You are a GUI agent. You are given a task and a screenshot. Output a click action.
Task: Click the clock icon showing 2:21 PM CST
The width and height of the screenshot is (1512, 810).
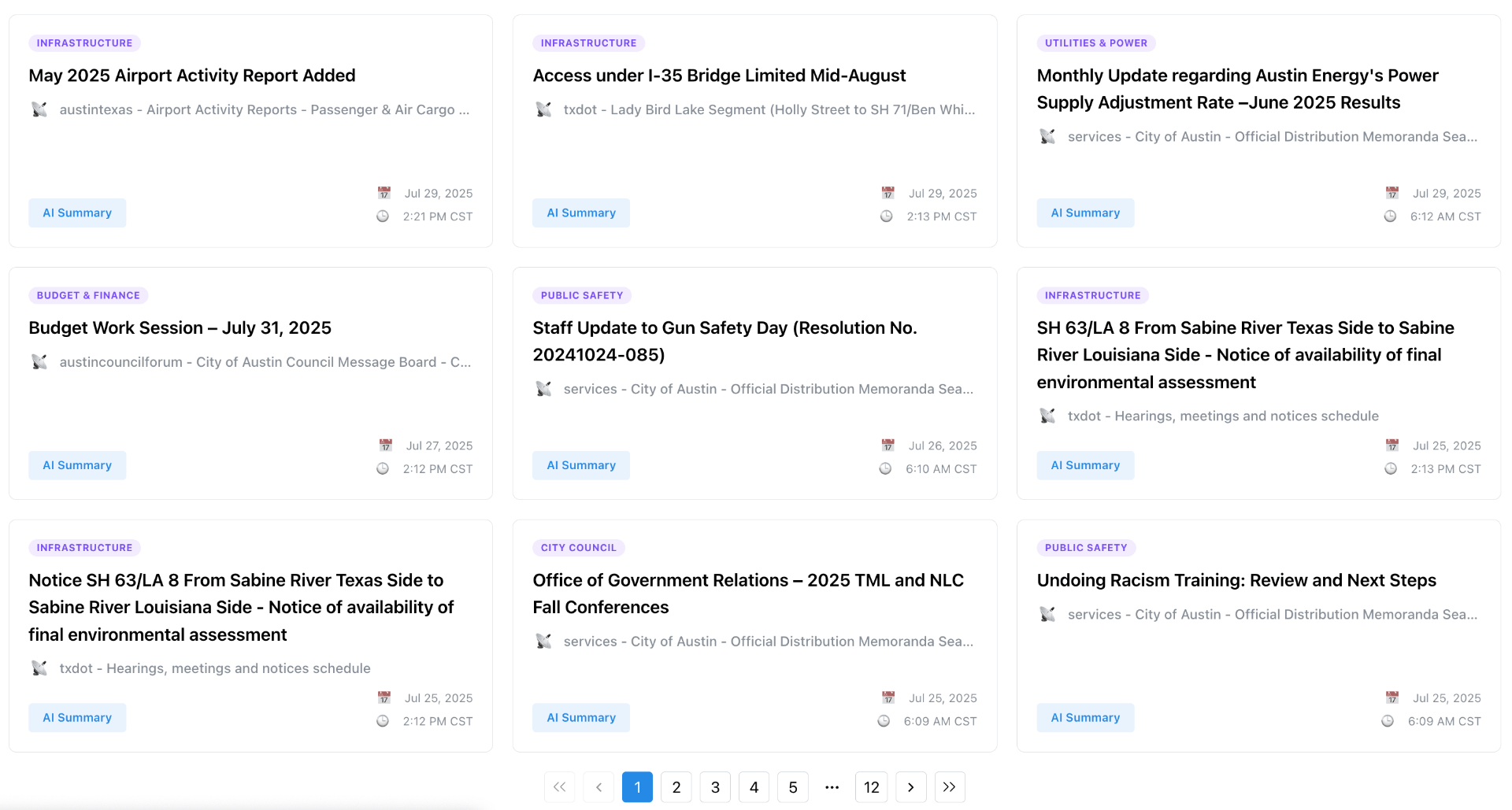click(383, 216)
